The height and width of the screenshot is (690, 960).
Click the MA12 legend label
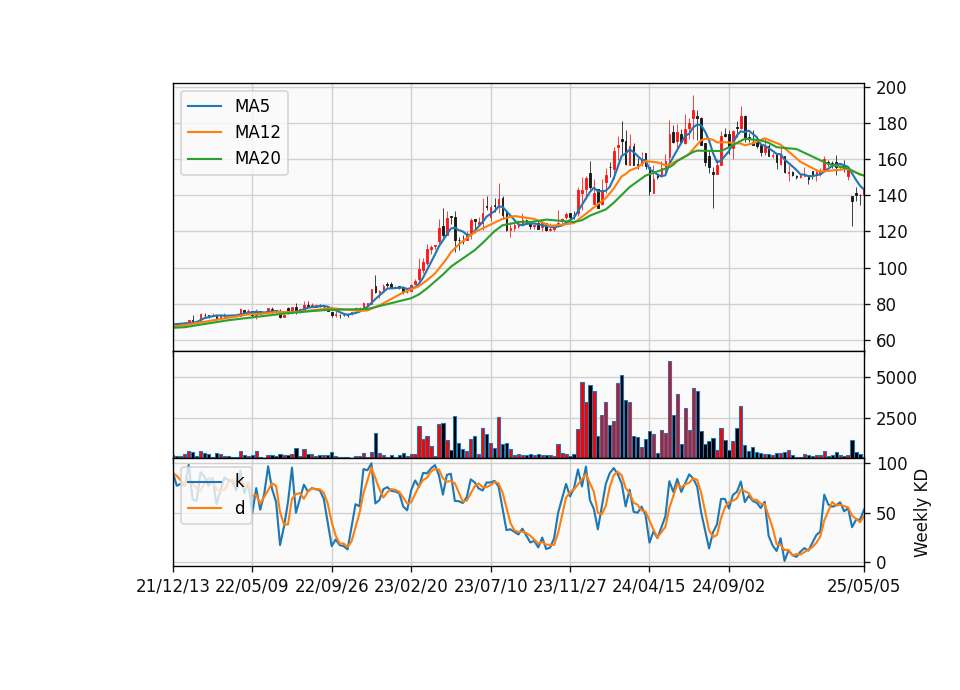tap(257, 132)
